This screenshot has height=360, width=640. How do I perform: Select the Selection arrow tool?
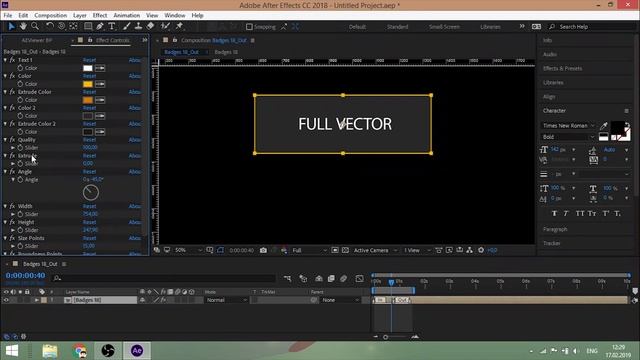pyautogui.click(x=11, y=27)
